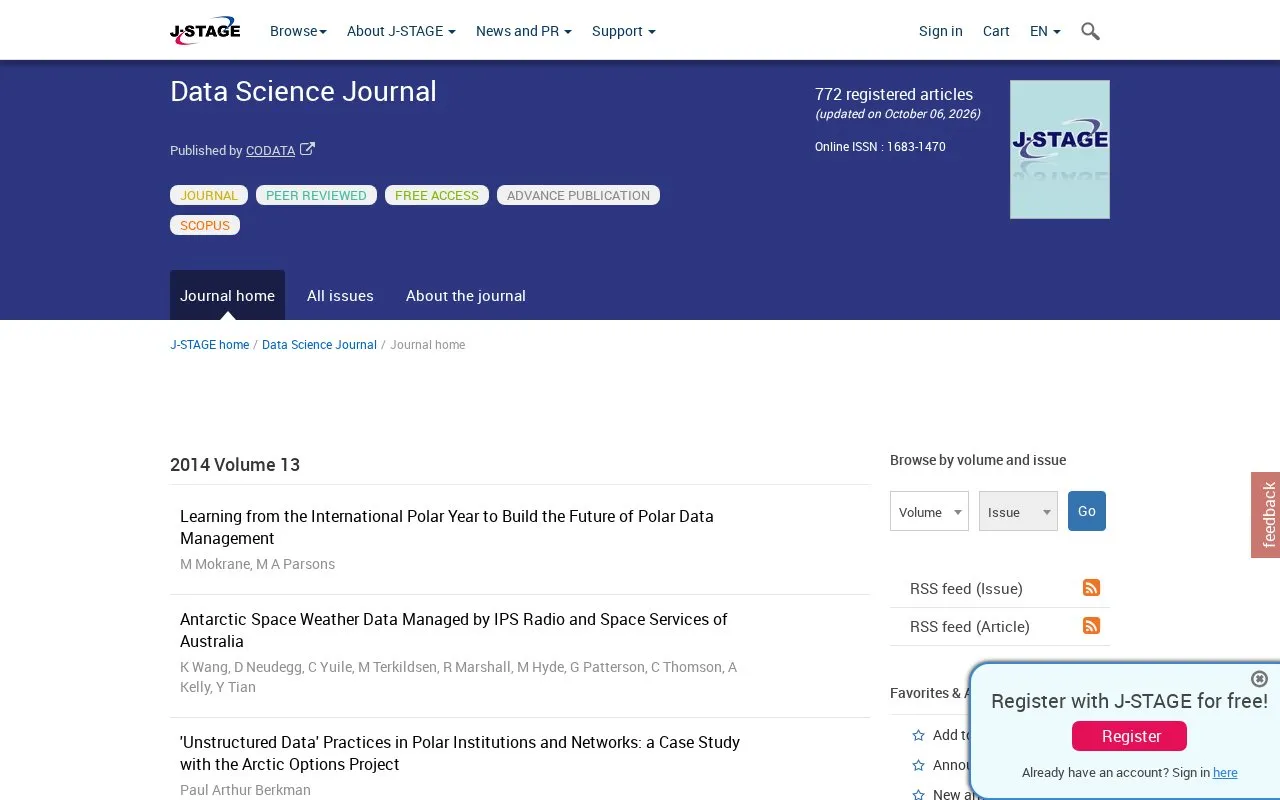The height and width of the screenshot is (800, 1280).
Task: Click the '2014 Volume 13' heading
Action: tap(235, 465)
